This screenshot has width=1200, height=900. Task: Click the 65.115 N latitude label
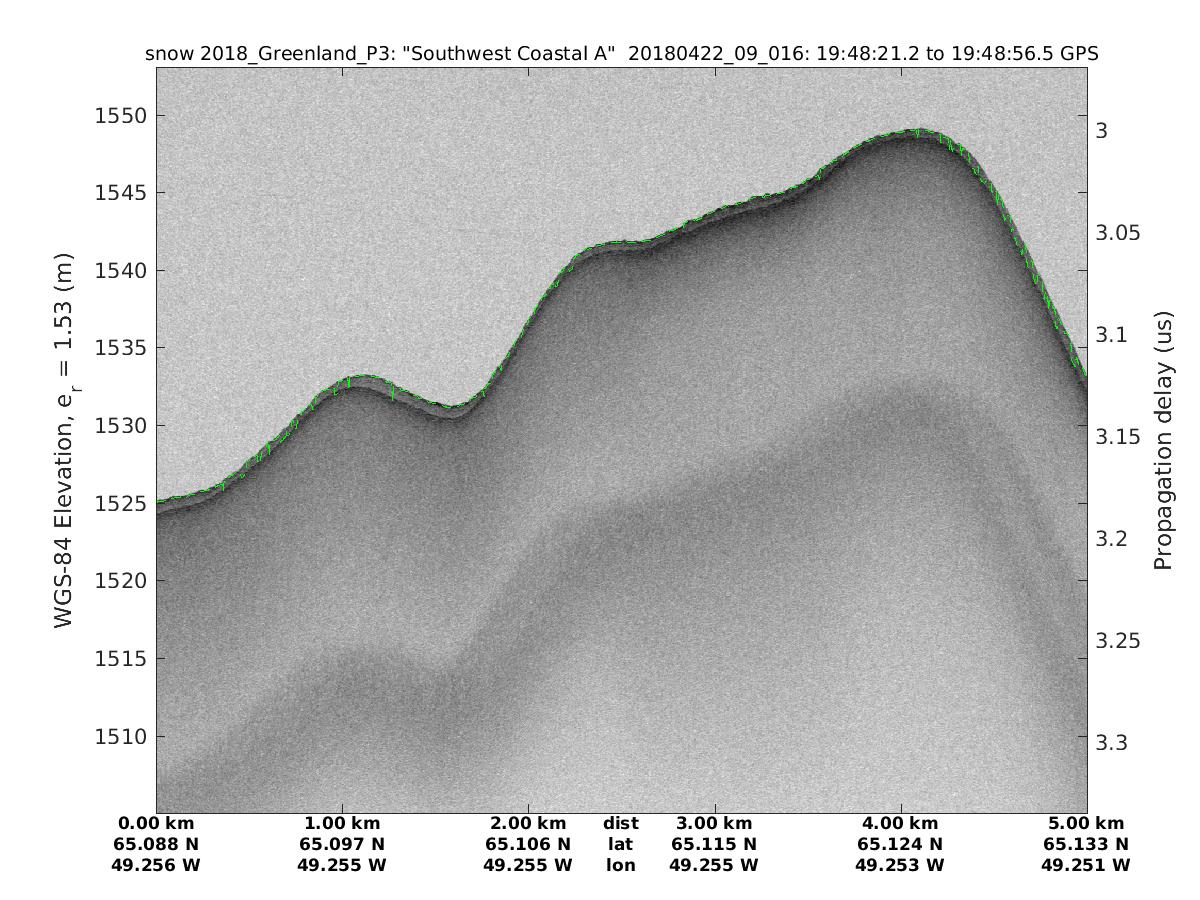[x=714, y=844]
